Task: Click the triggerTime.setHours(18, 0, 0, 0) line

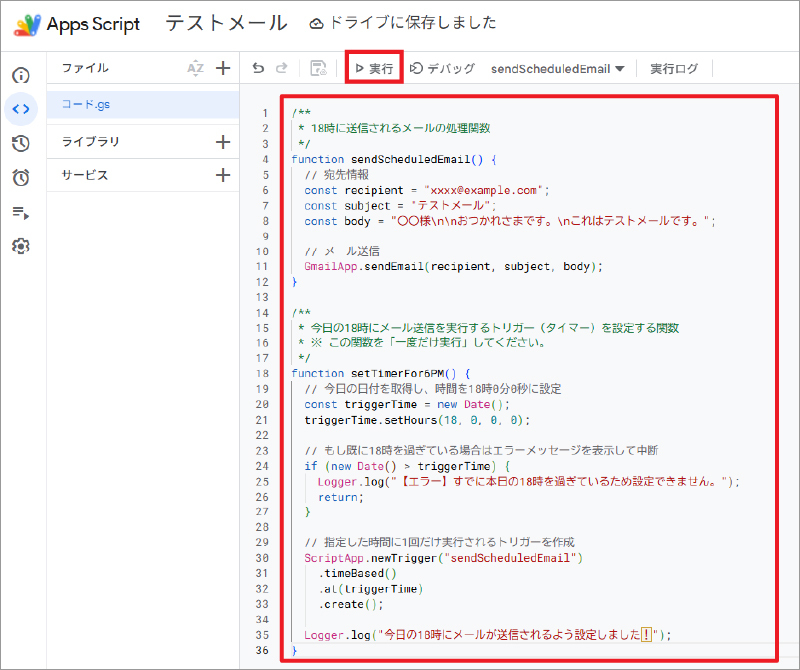Action: (x=417, y=420)
